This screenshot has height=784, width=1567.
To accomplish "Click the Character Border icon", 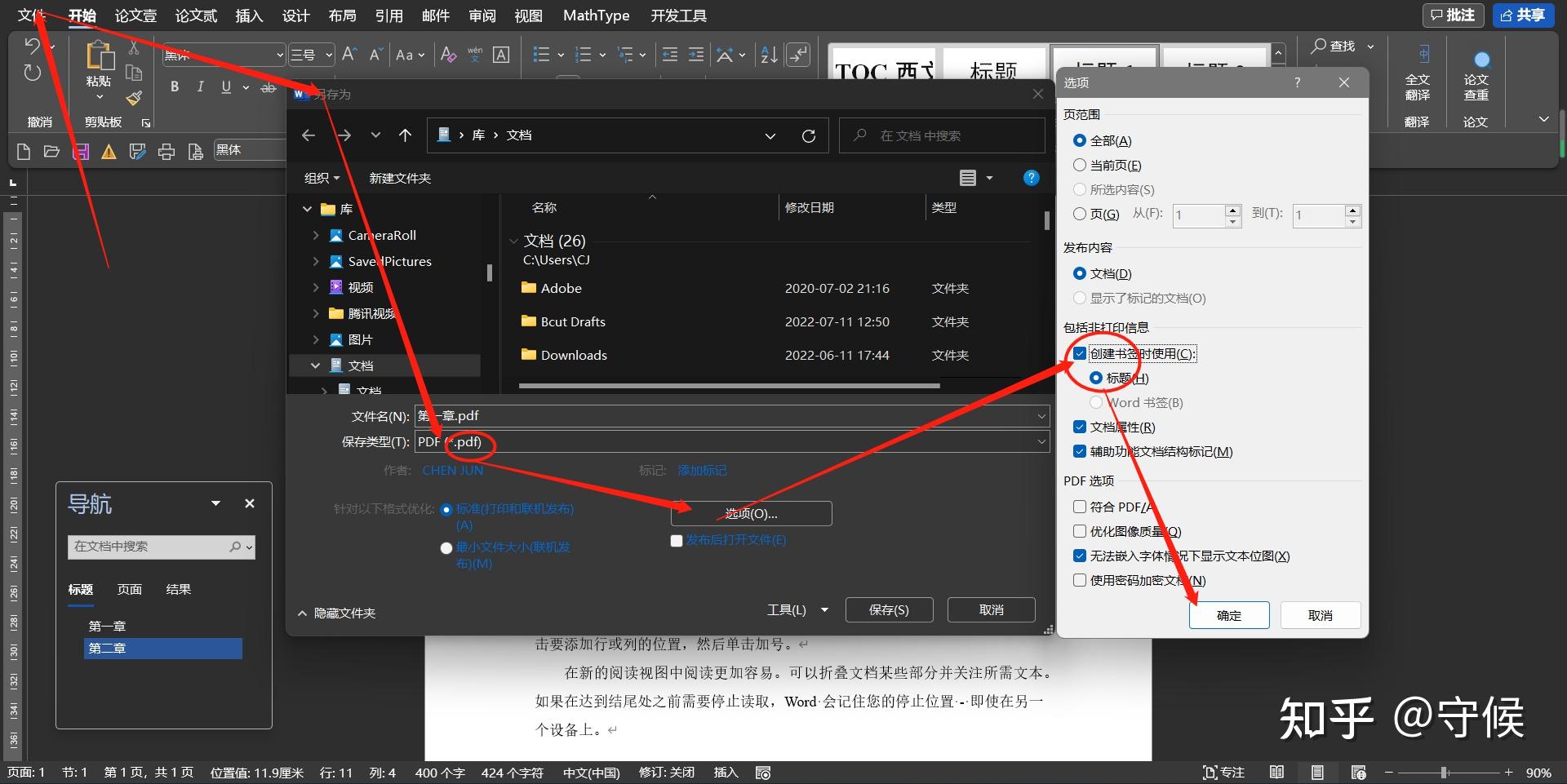I will (x=501, y=55).
